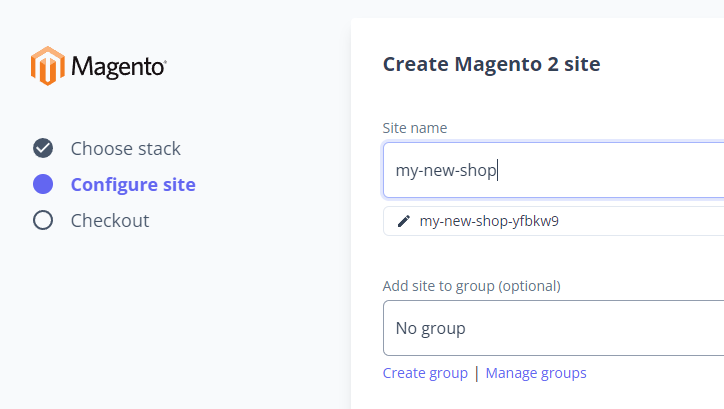Click the pencil edit icon for site slug
The image size is (724, 409).
tap(404, 221)
